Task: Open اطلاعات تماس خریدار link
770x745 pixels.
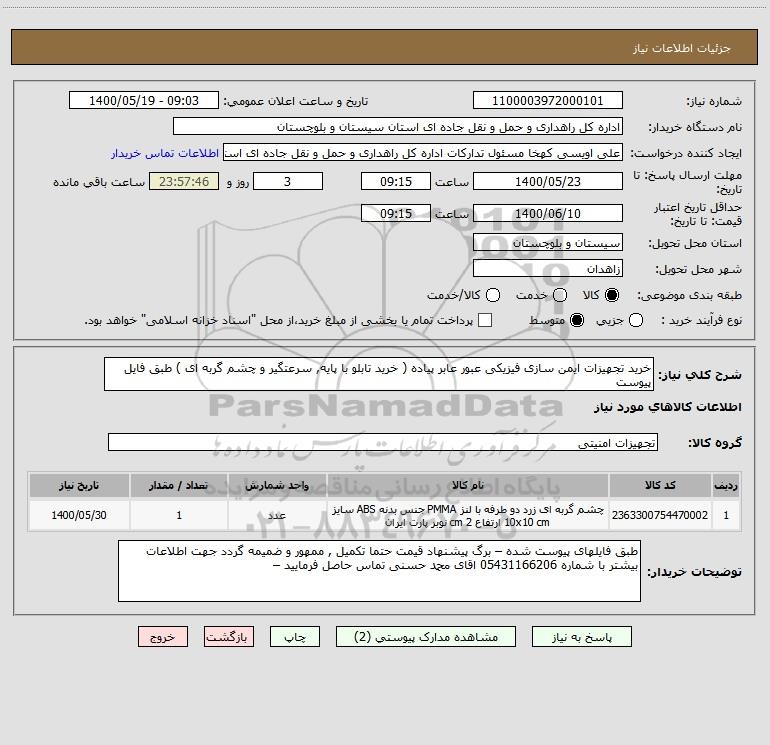Action: 165,153
